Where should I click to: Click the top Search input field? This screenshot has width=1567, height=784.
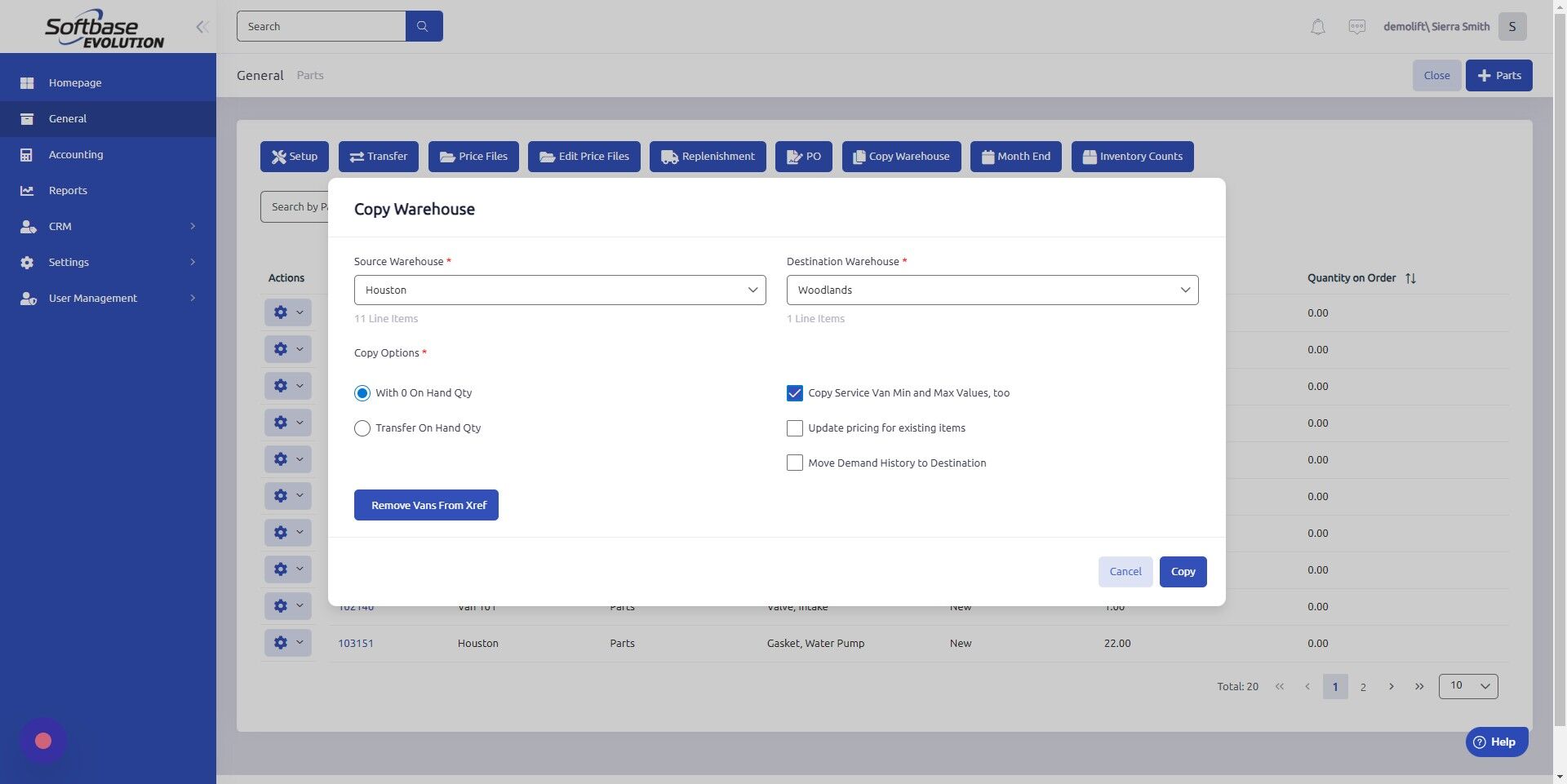tap(321, 26)
